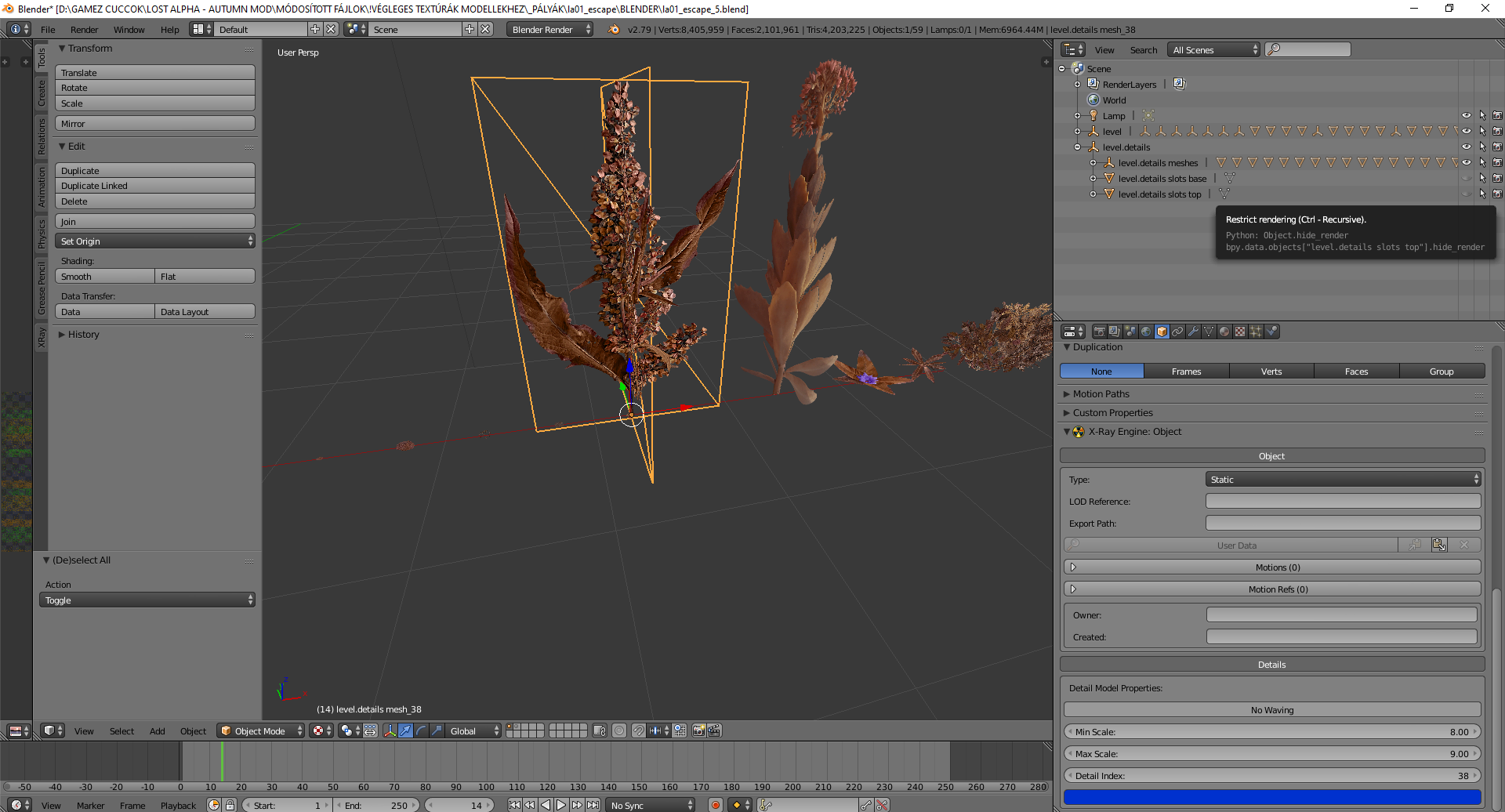Open the Select menu in viewport header
The height and width of the screenshot is (812, 1505).
coord(121,730)
